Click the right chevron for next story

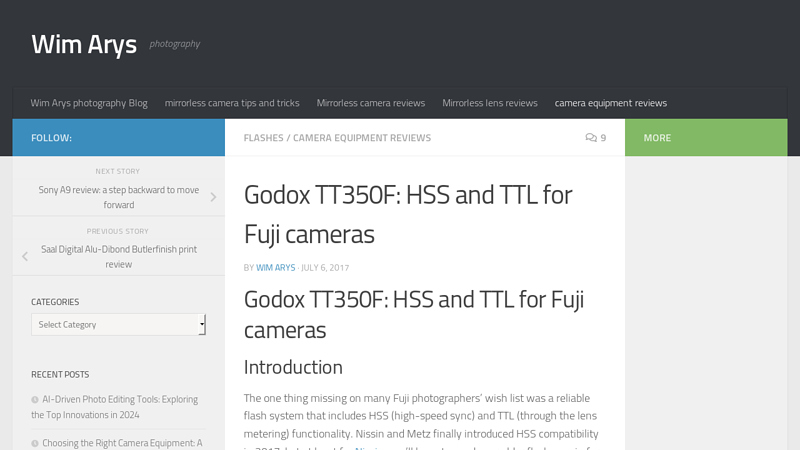[x=213, y=197]
